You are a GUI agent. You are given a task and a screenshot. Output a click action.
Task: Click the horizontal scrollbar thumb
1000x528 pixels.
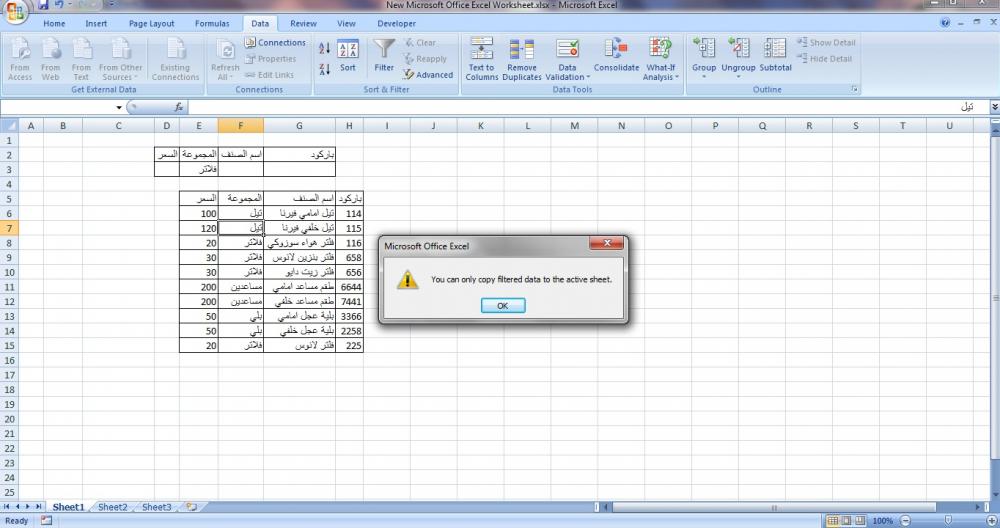774,508
